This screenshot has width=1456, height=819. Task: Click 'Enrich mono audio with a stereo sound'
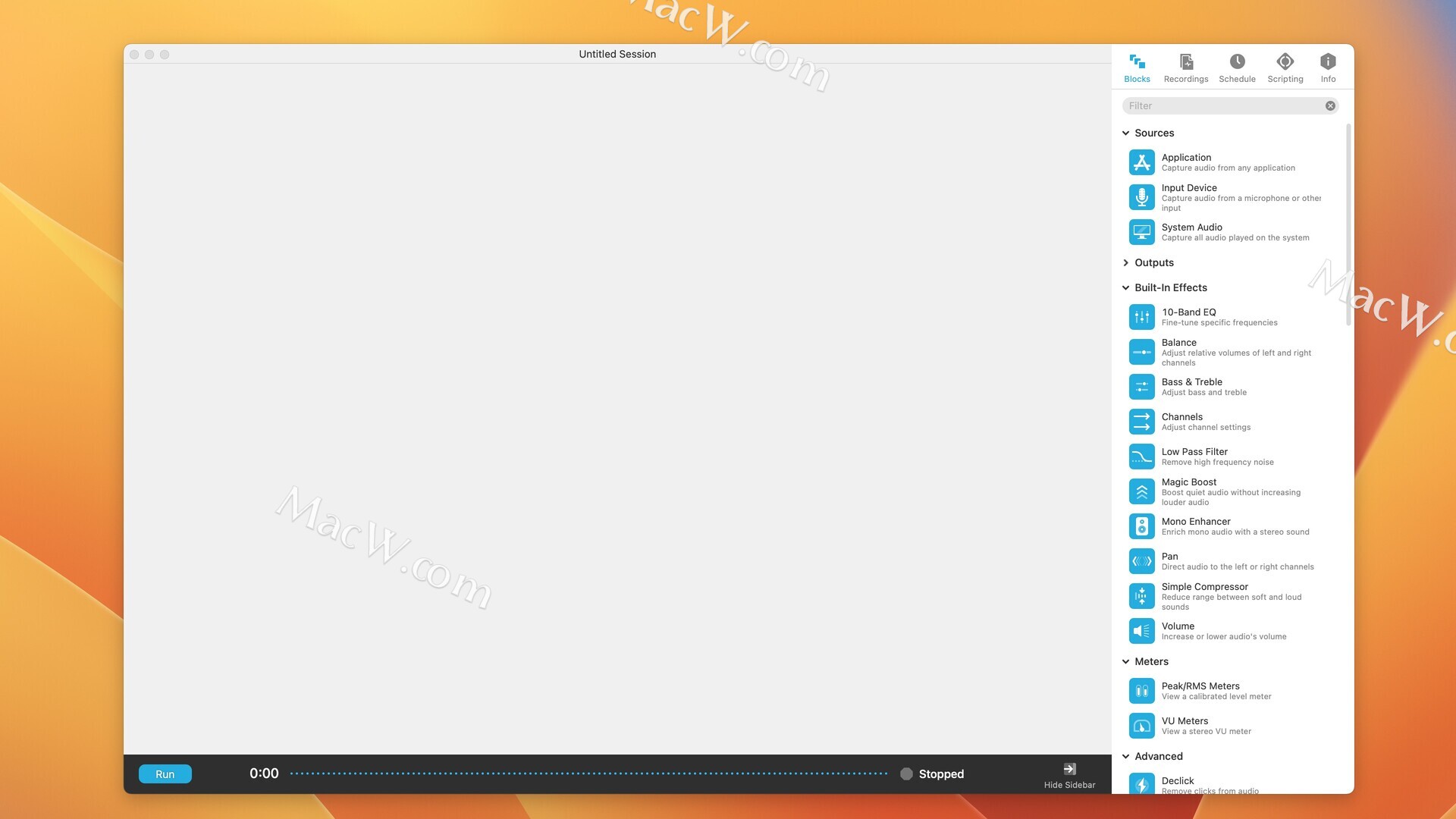[x=1235, y=532]
